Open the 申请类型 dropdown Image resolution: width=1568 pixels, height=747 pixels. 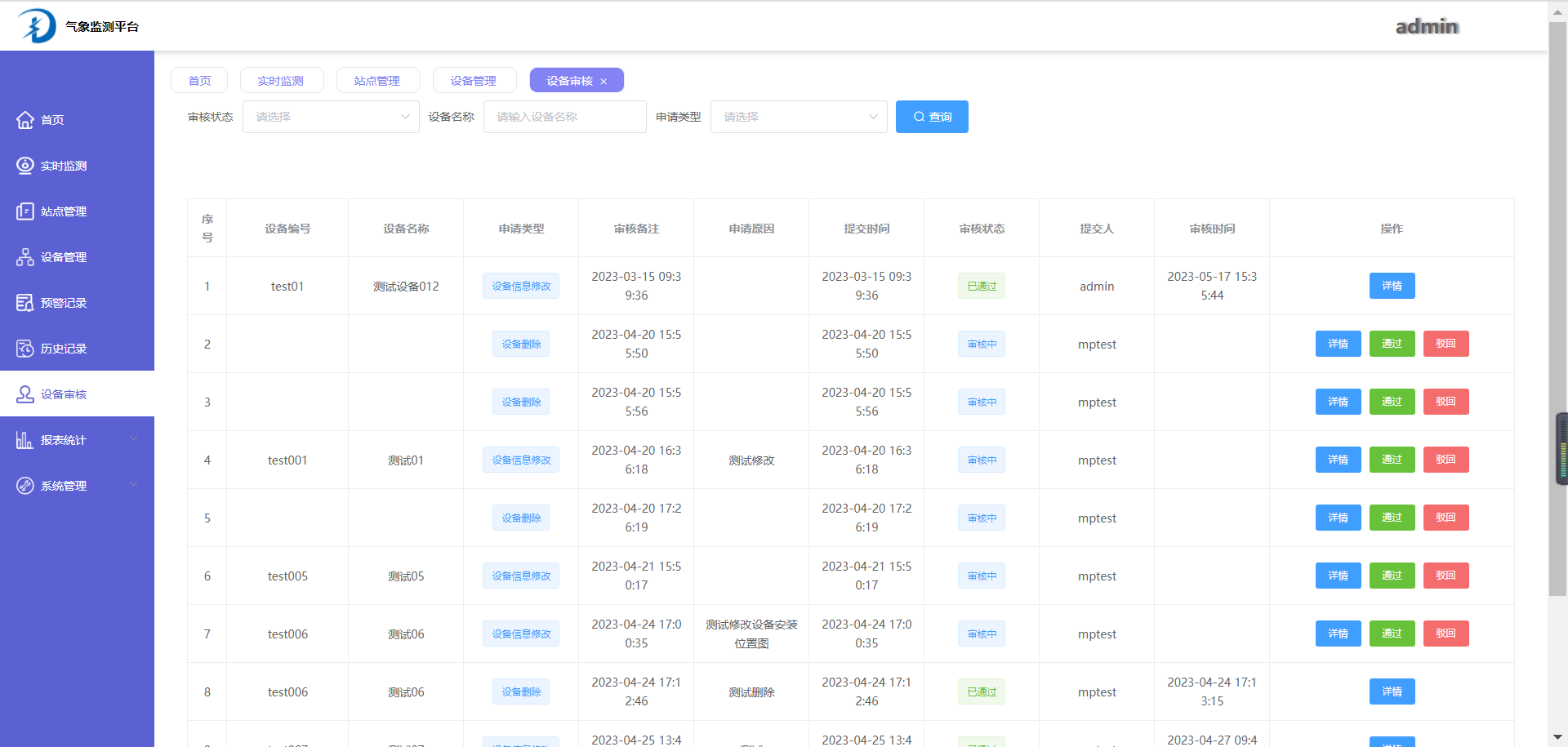tap(799, 117)
